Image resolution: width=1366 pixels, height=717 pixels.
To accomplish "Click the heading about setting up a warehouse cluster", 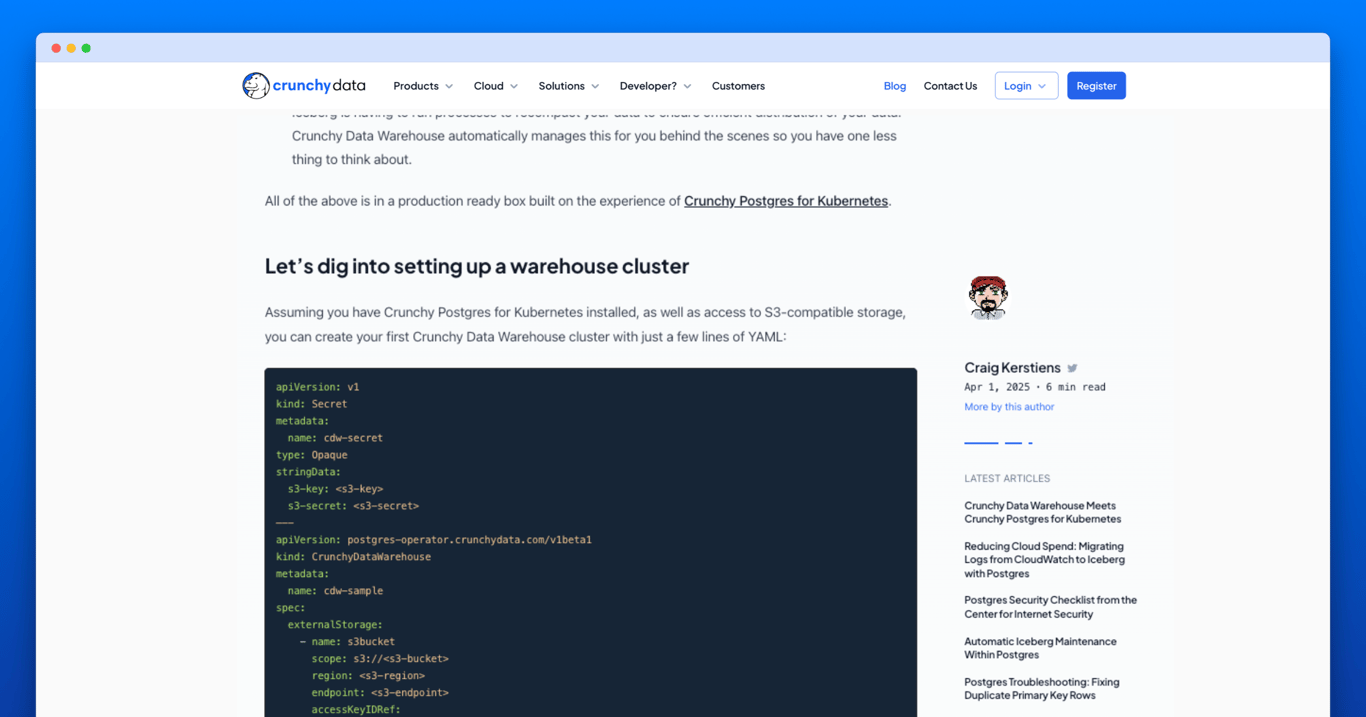I will point(477,266).
